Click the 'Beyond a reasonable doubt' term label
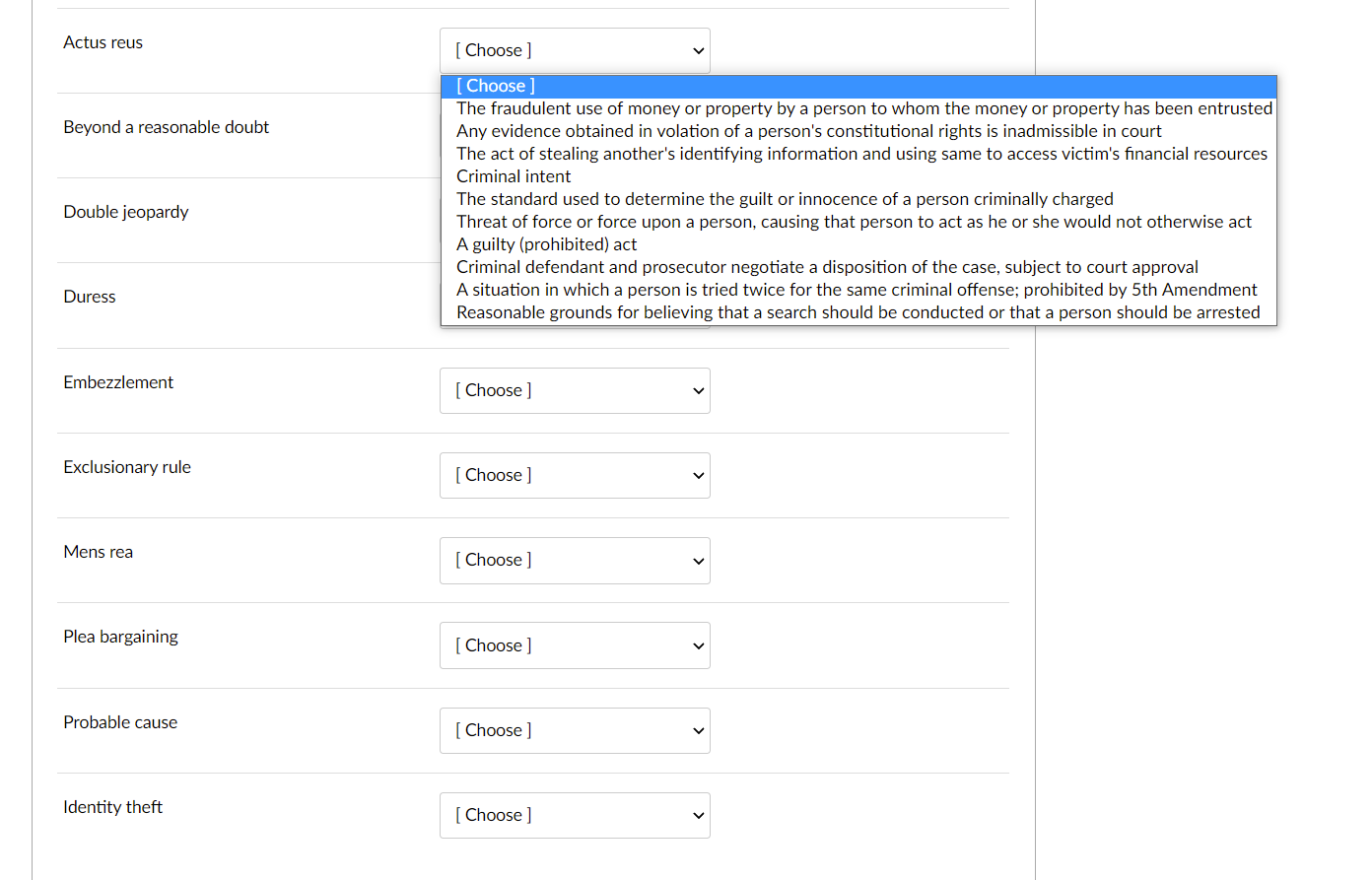The height and width of the screenshot is (880, 1372). tap(166, 127)
